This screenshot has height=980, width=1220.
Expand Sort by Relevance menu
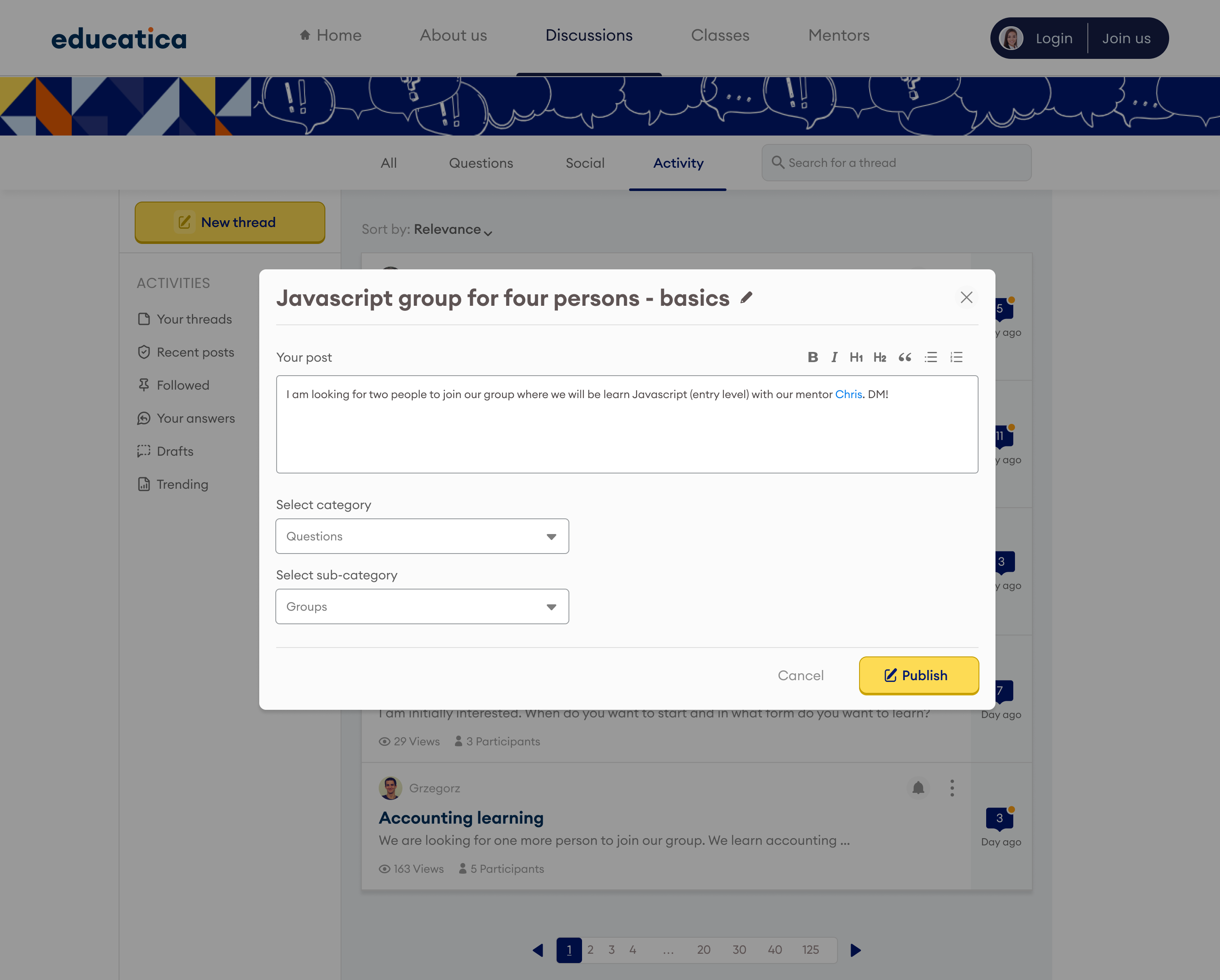(x=453, y=230)
